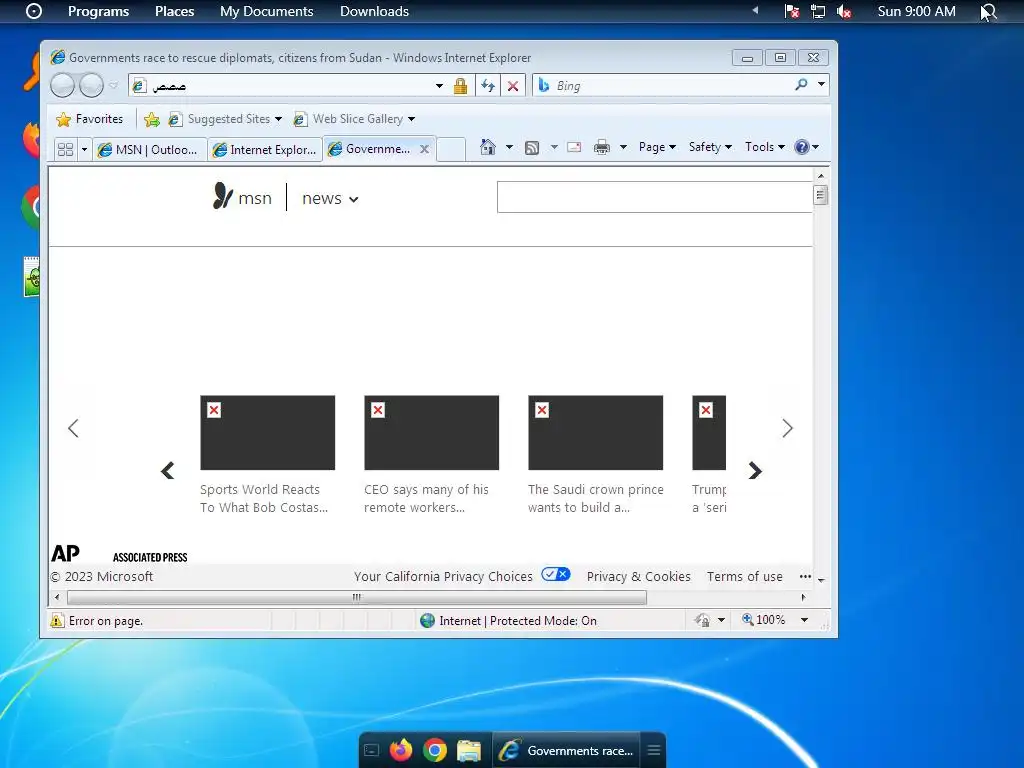Click the footer more options ellipsis
Viewport: 1024px width, 768px height.
tap(805, 576)
